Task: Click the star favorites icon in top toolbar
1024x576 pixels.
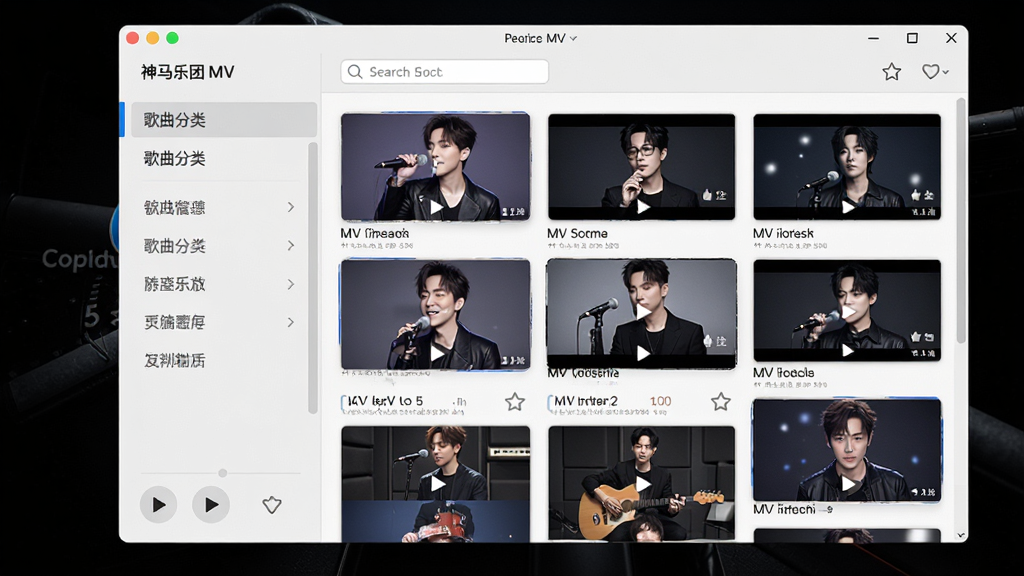Action: (891, 72)
